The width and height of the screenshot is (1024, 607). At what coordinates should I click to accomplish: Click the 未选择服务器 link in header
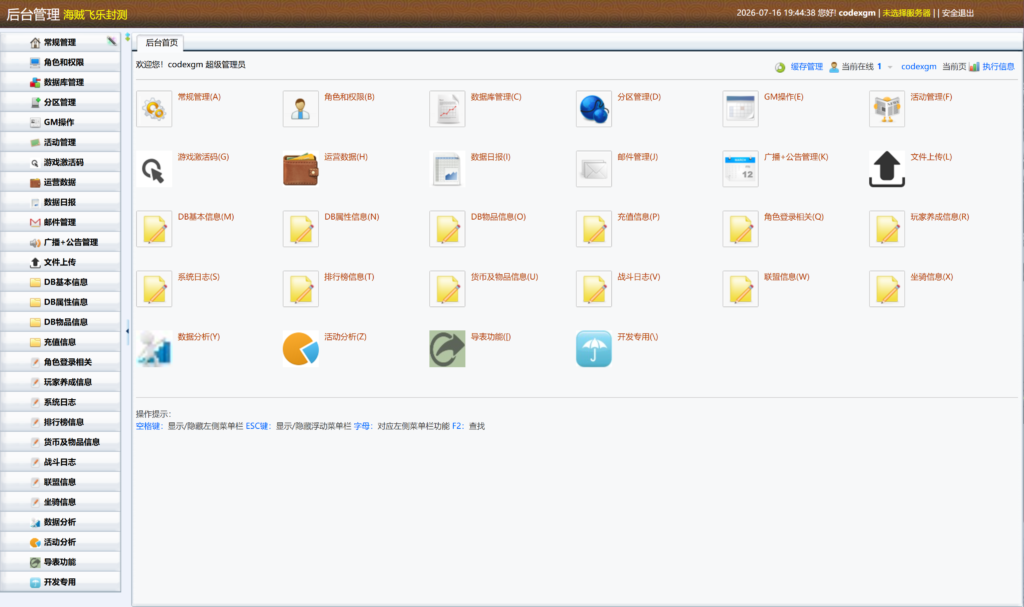pos(906,13)
